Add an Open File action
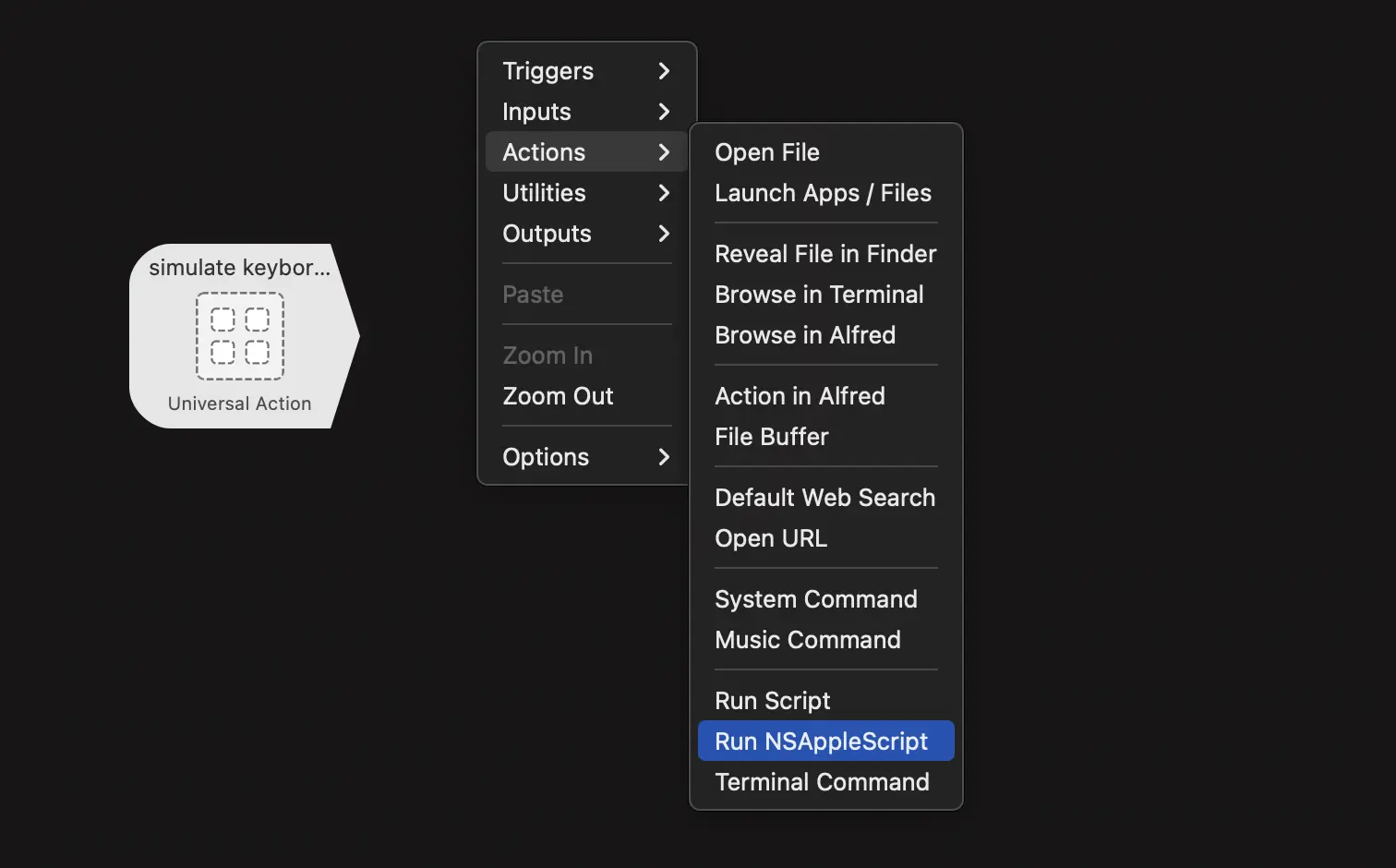The image size is (1396, 868). (x=826, y=152)
